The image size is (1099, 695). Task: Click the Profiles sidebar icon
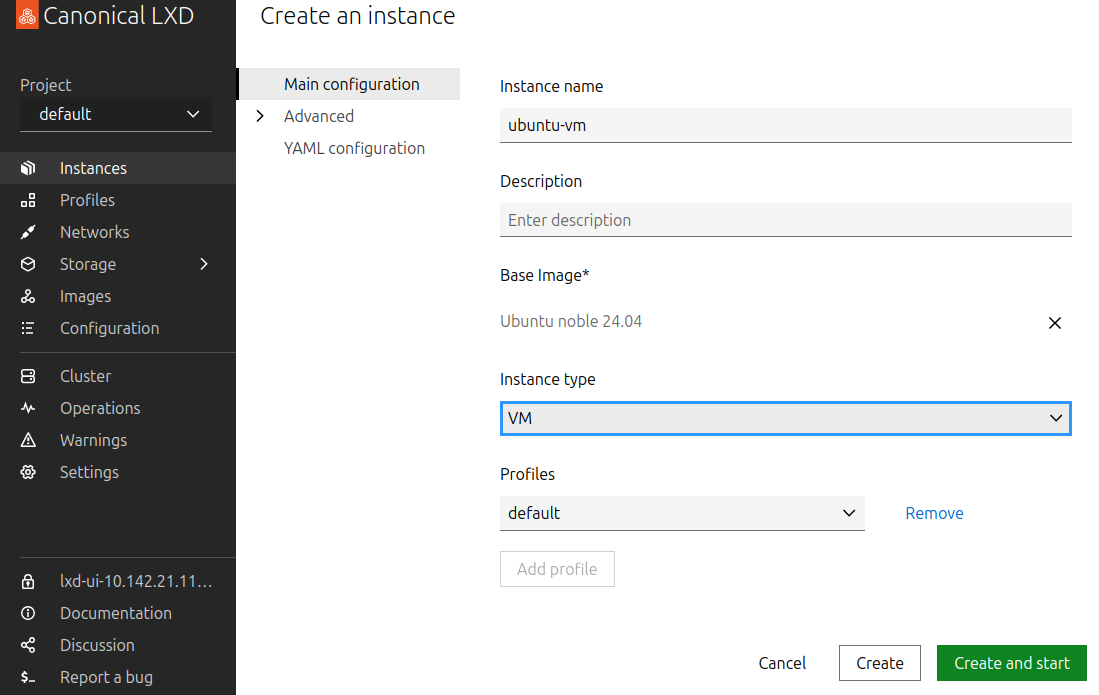coord(28,200)
